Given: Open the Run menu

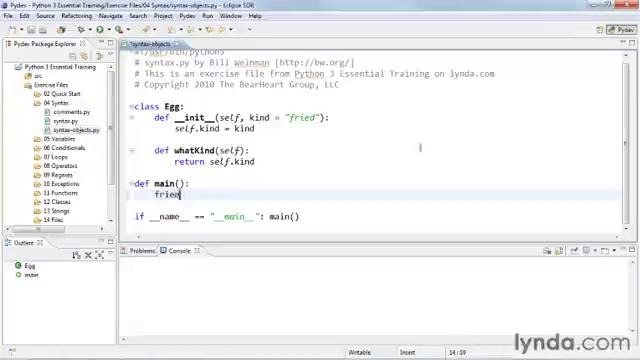Looking at the screenshot, I should [207, 16].
